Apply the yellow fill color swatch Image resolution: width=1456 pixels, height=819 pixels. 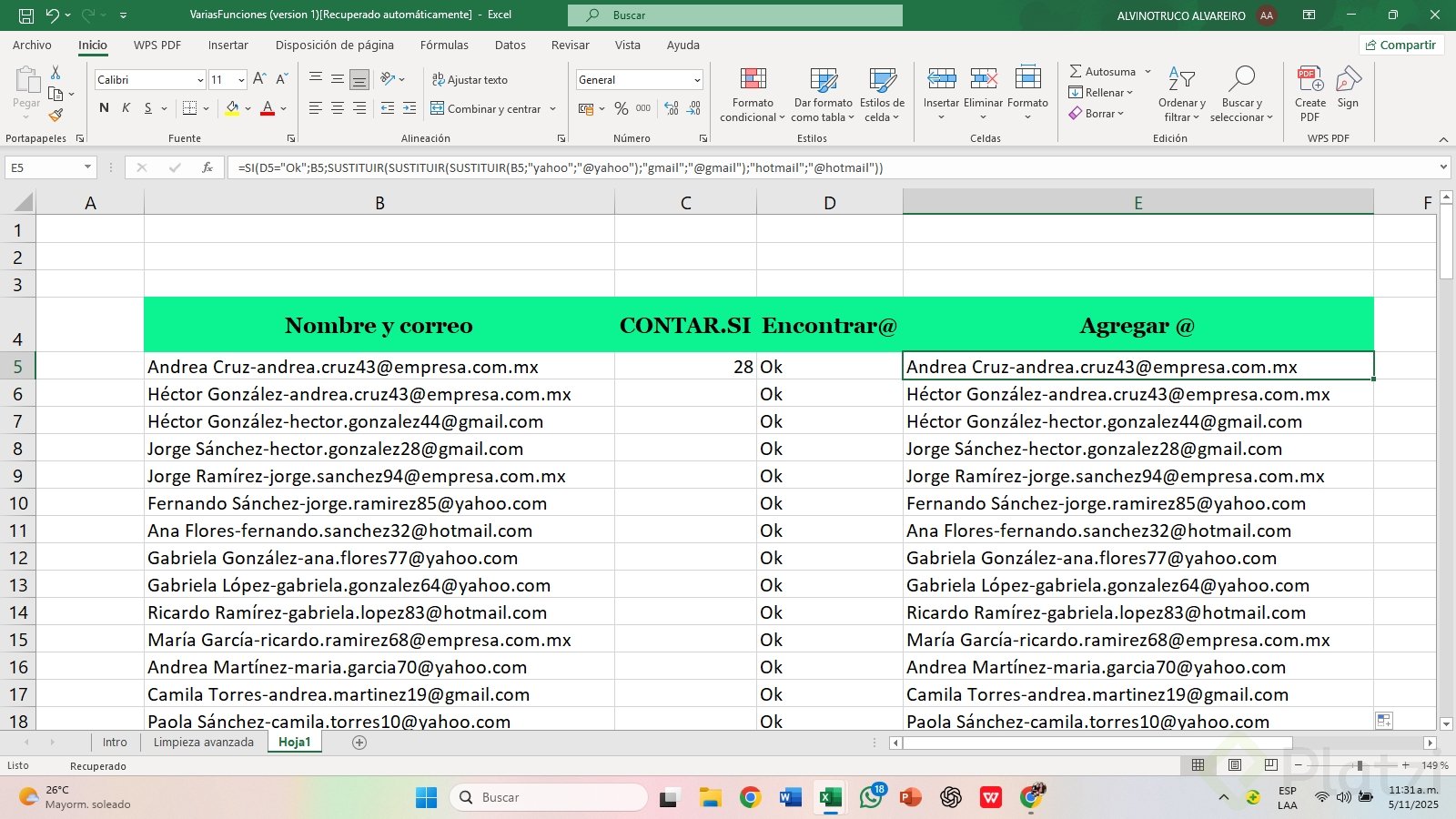click(x=232, y=108)
